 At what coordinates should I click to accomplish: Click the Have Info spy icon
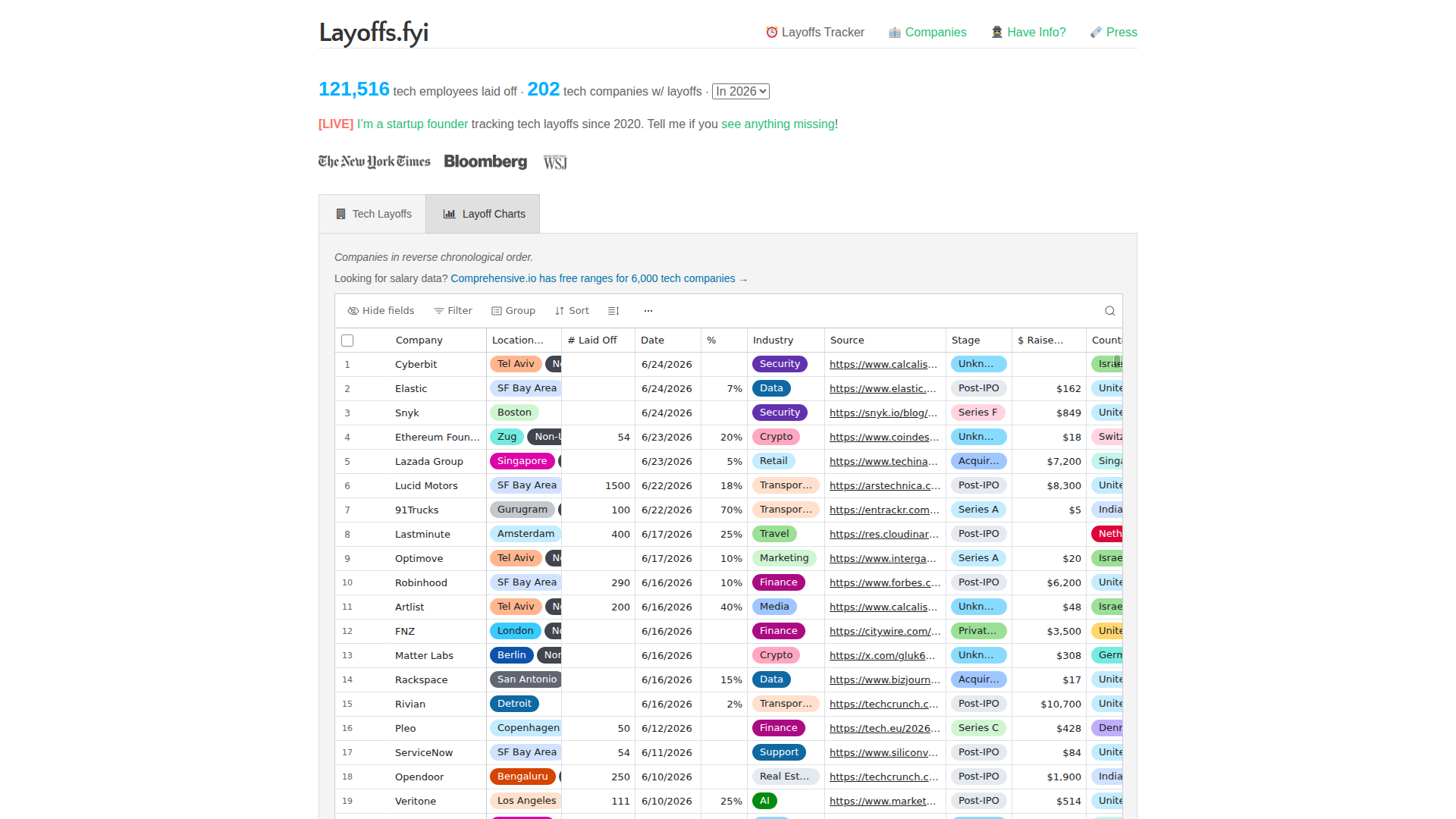pos(996,32)
